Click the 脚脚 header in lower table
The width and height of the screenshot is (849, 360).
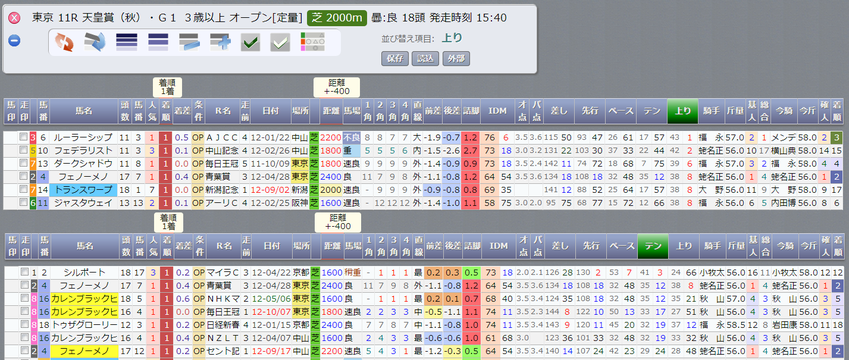coord(471,246)
